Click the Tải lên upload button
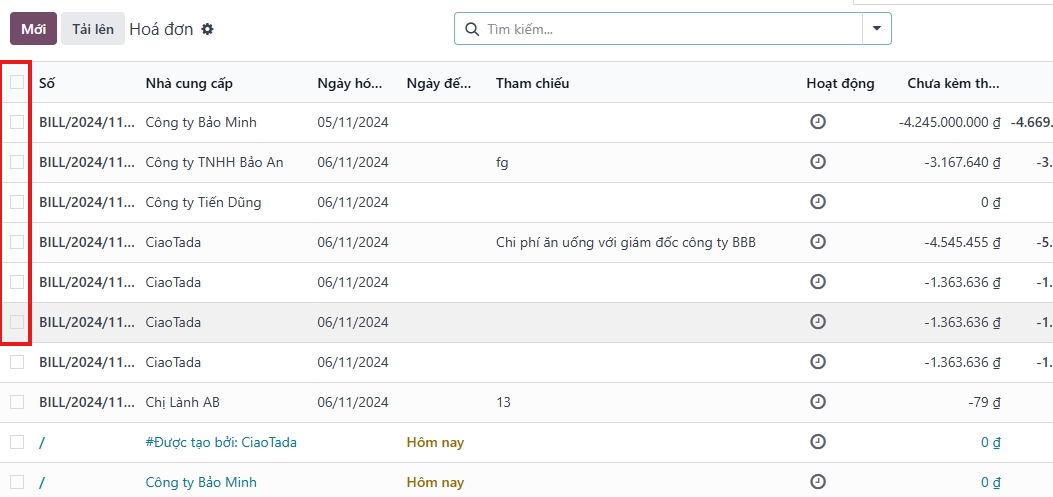This screenshot has height=497, width=1053. click(93, 29)
